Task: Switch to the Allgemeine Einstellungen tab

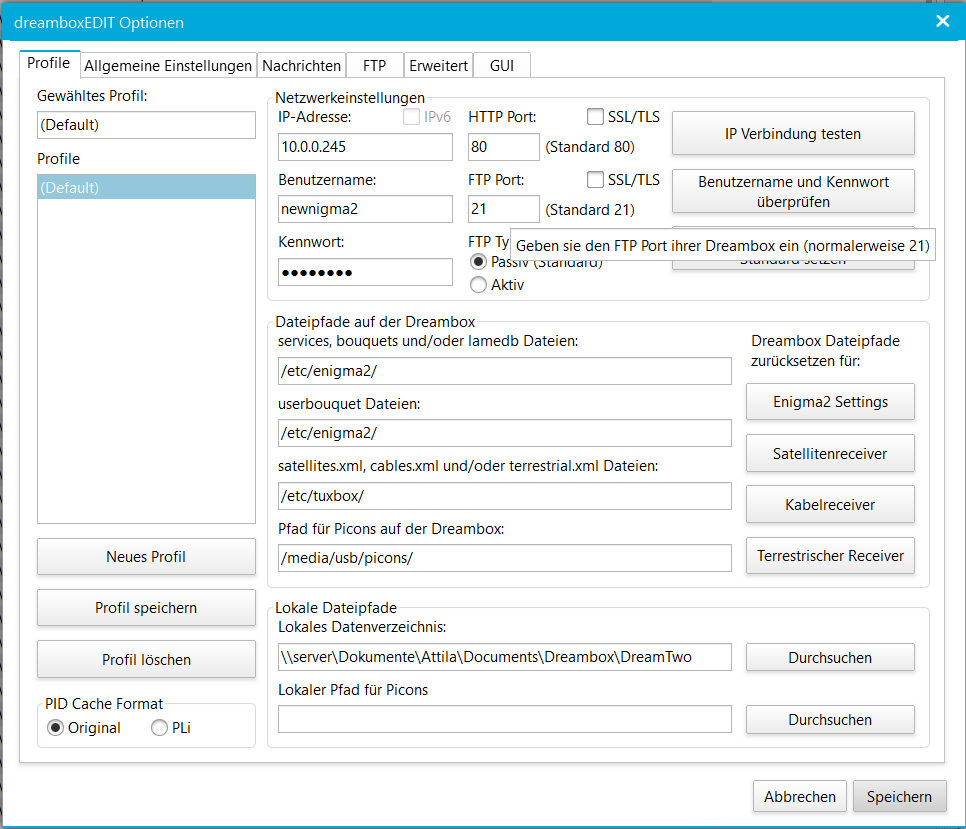Action: (168, 66)
